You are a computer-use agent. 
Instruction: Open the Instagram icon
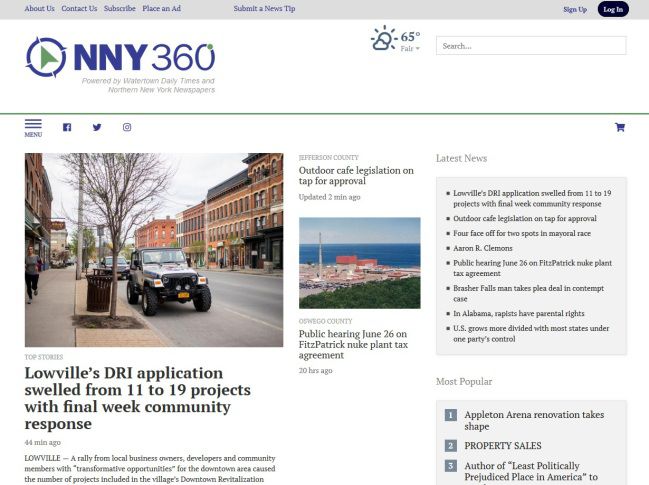127,127
